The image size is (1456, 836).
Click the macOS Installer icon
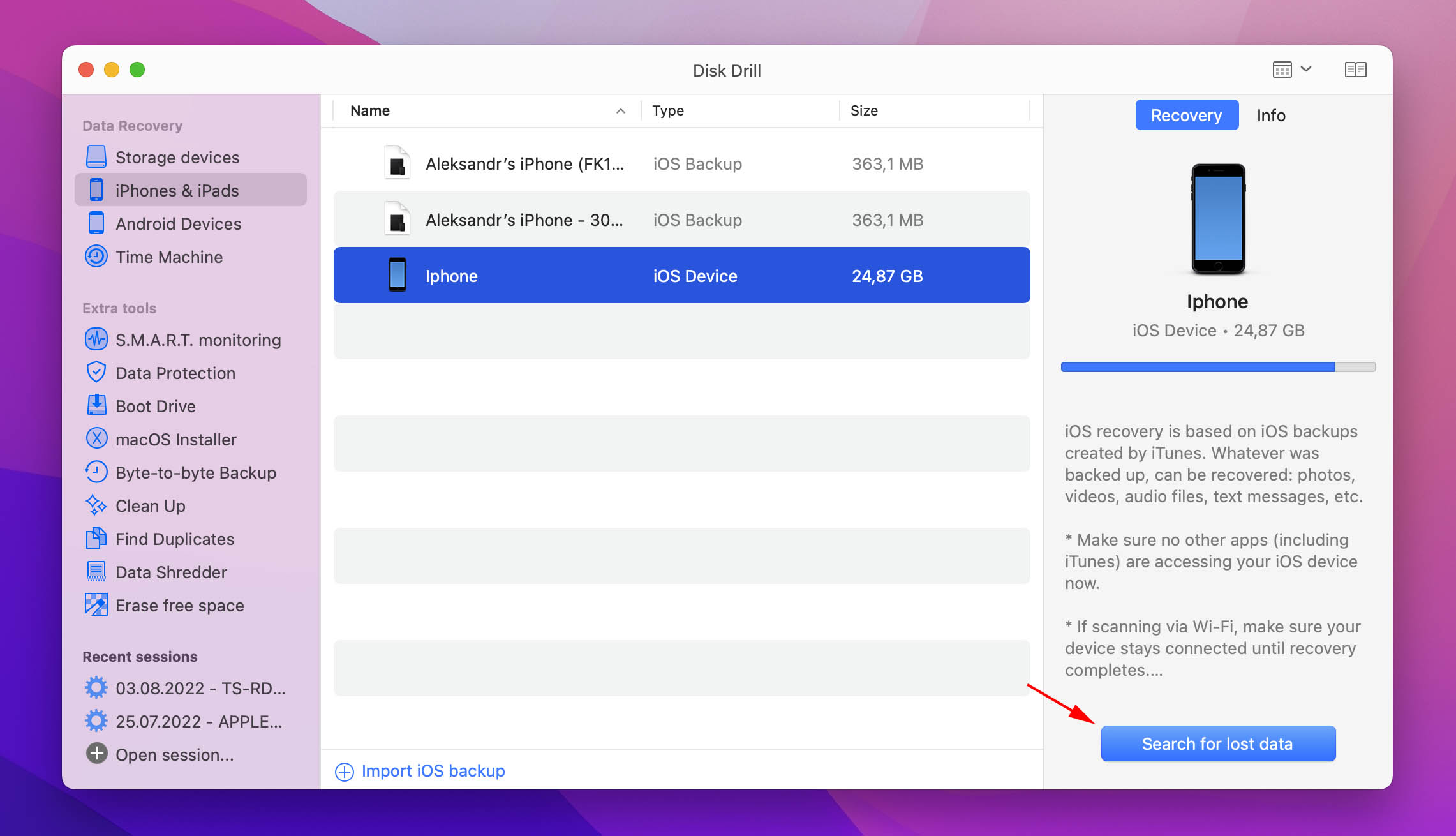click(x=96, y=439)
